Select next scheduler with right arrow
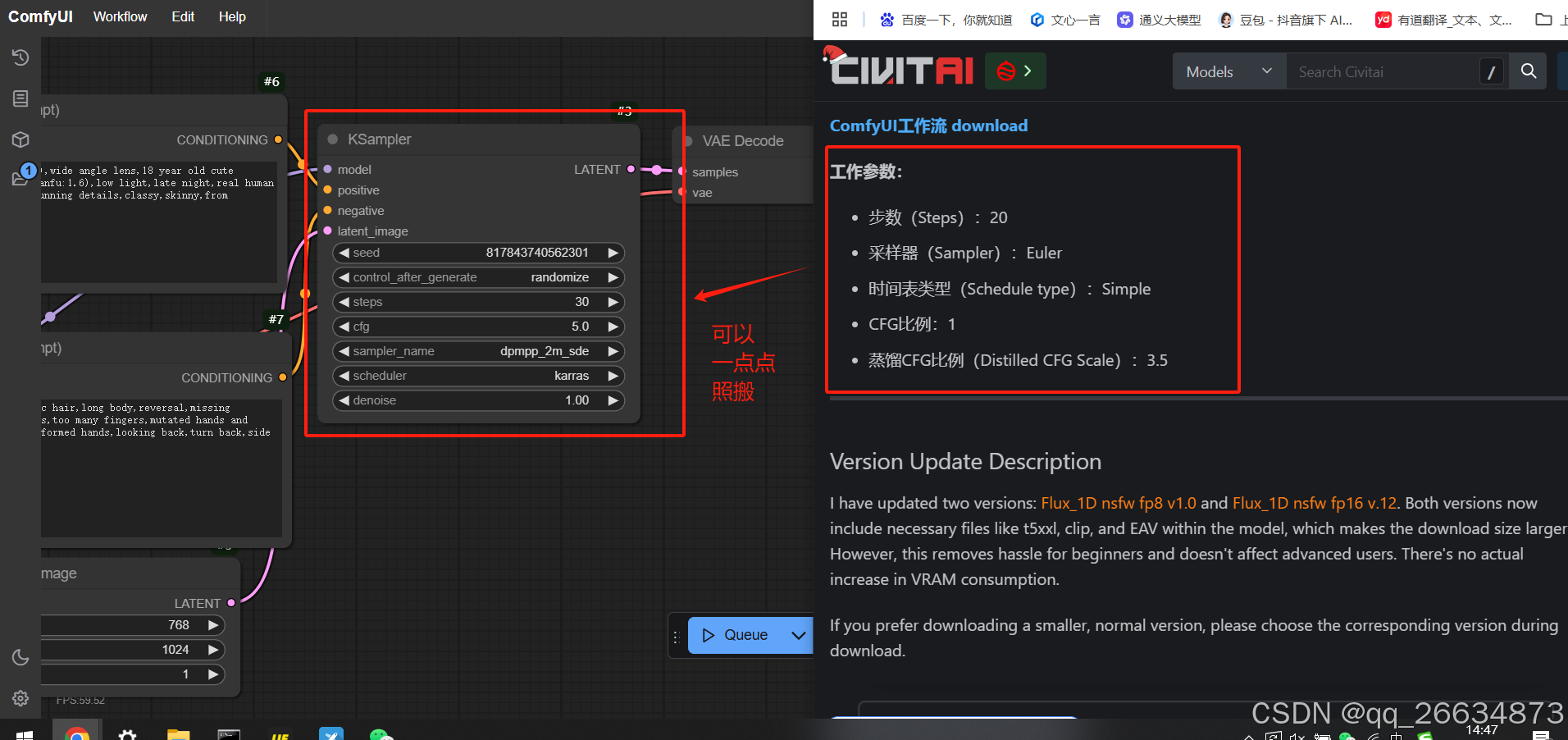 click(x=613, y=376)
